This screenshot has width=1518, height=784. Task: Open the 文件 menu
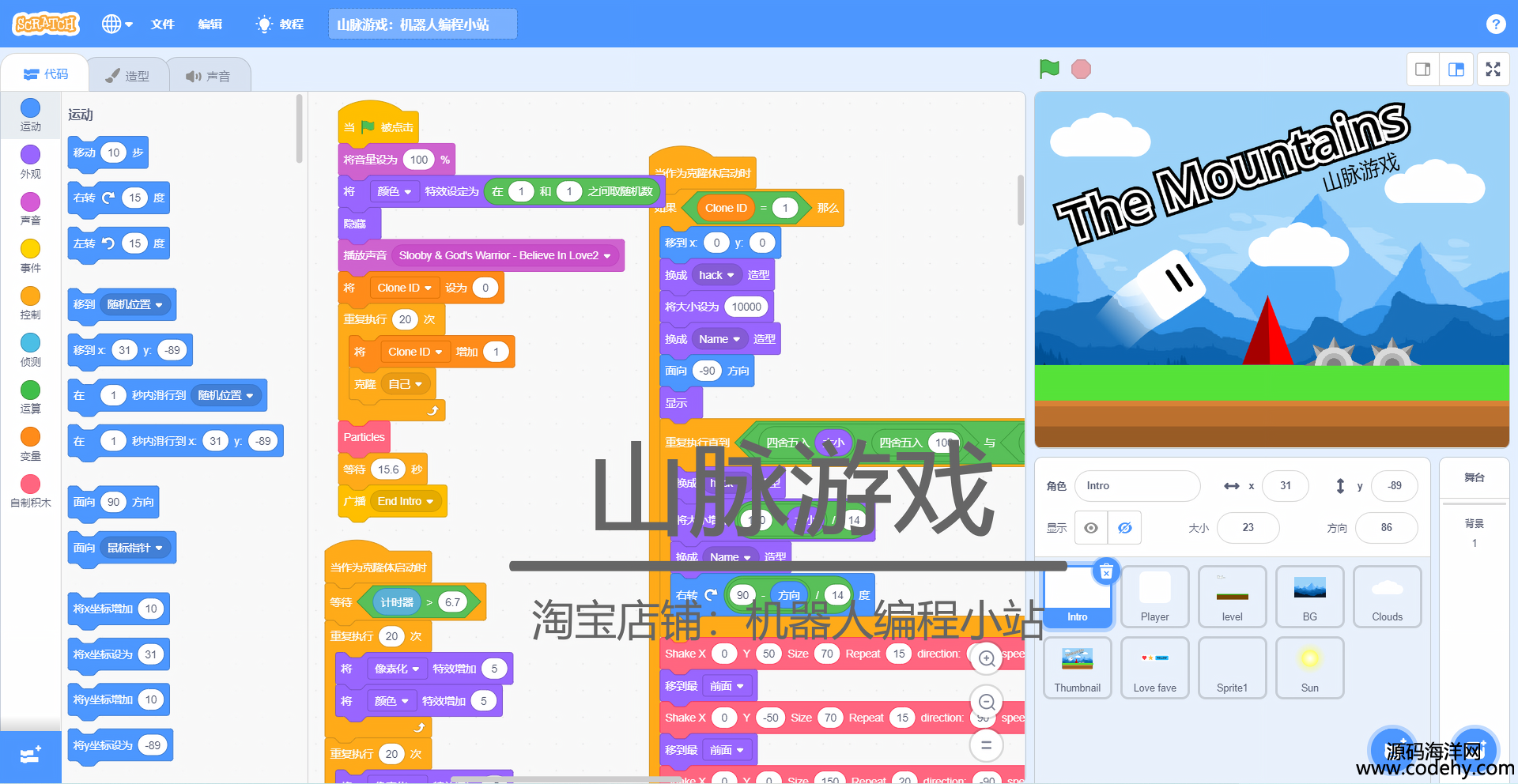click(162, 24)
